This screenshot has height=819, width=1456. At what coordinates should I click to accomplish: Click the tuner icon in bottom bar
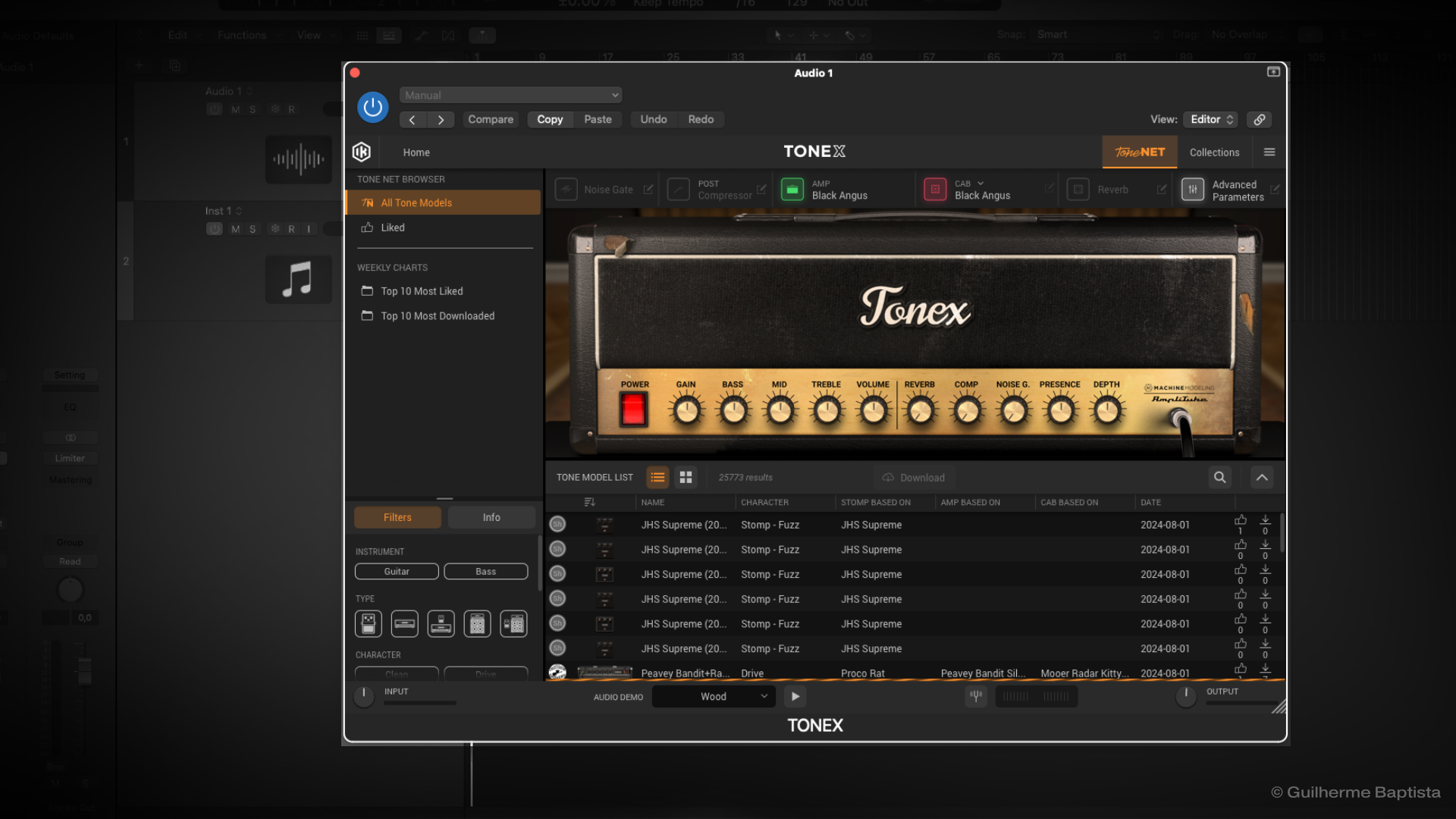click(976, 696)
